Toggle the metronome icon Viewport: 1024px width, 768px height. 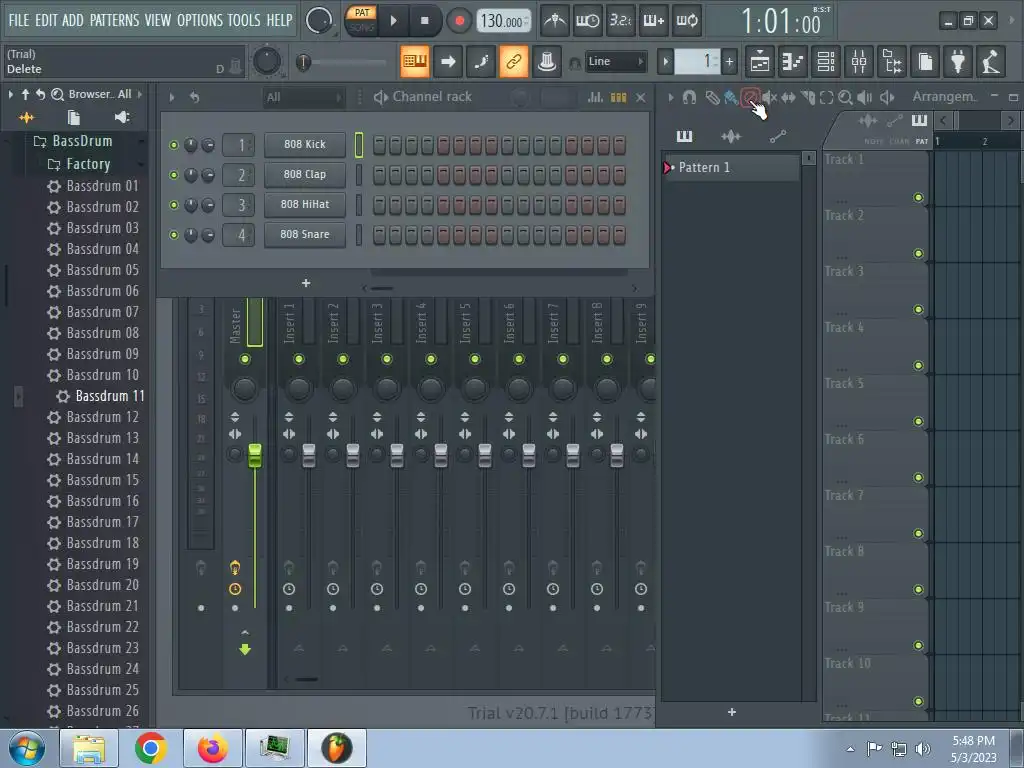pyautogui.click(x=555, y=21)
